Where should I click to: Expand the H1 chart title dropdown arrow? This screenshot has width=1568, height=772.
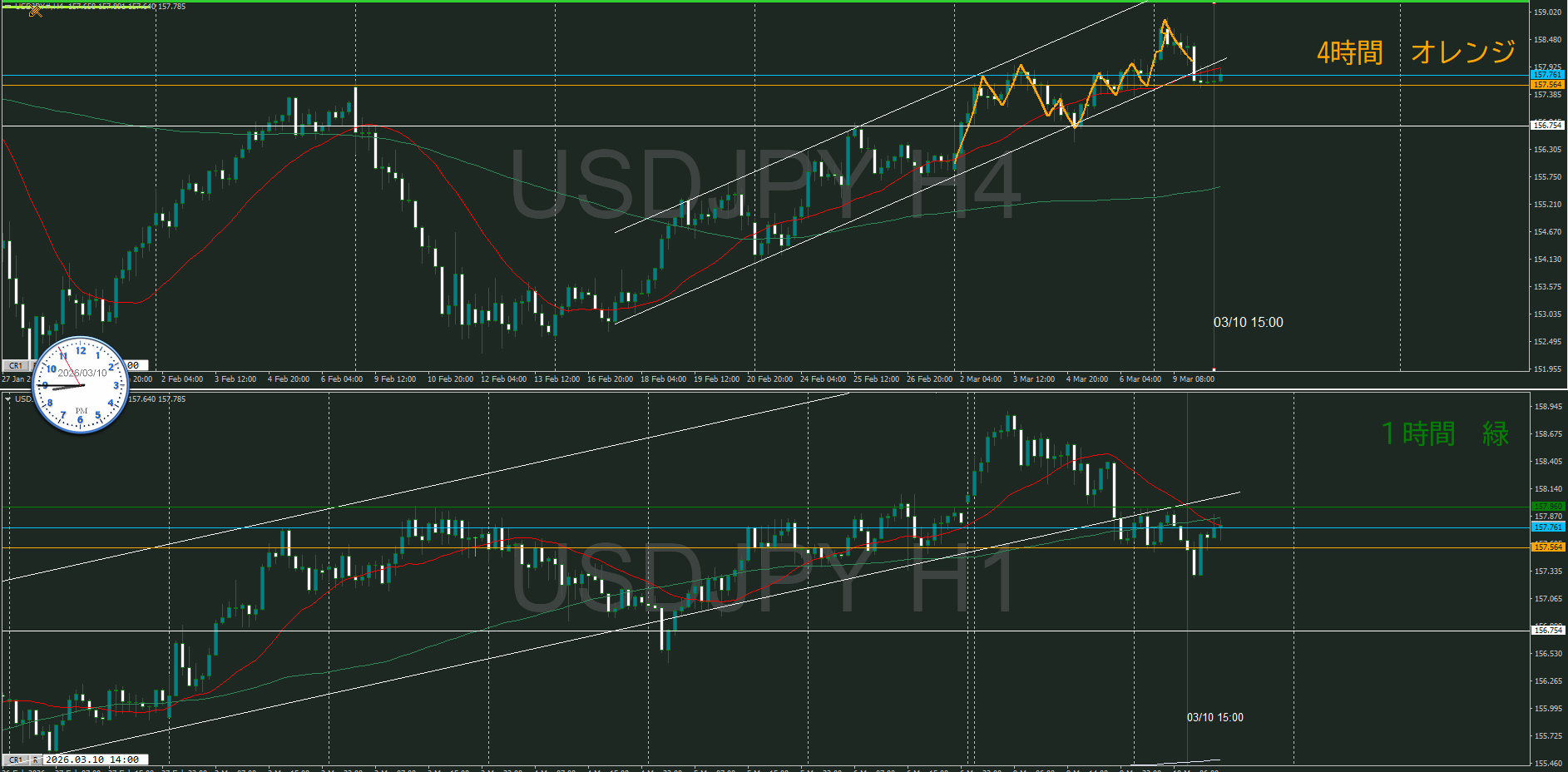point(7,399)
